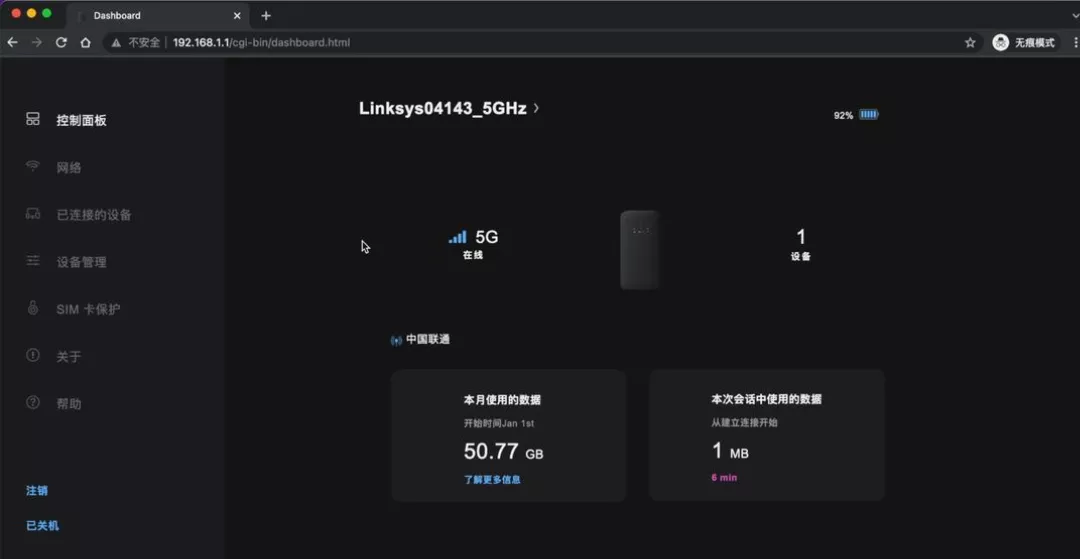The width and height of the screenshot is (1080, 559).
Task: Open the browser three-dot menu
Action: [1076, 43]
